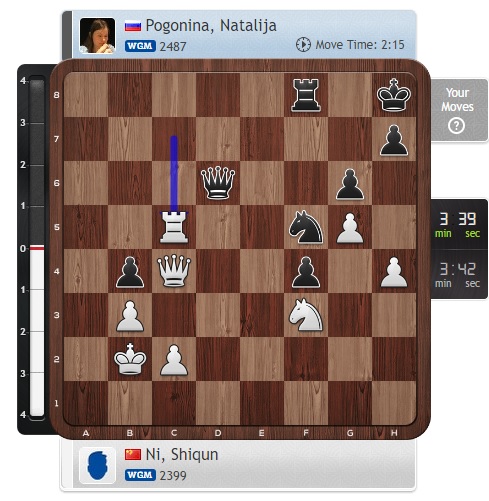Click the top clock showing 3:39
This screenshot has height=501, width=489.
tap(457, 224)
